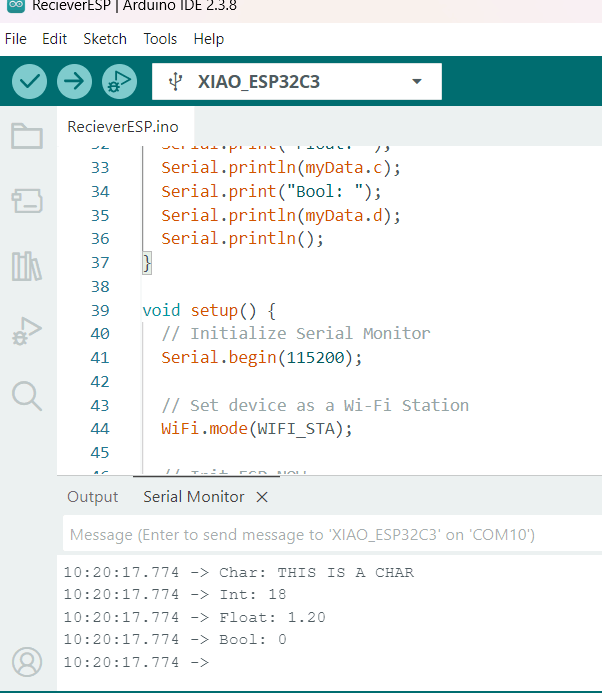This screenshot has width=602, height=693.
Task: Click the 'Float: 1.20' serial output line
Action: point(272,617)
